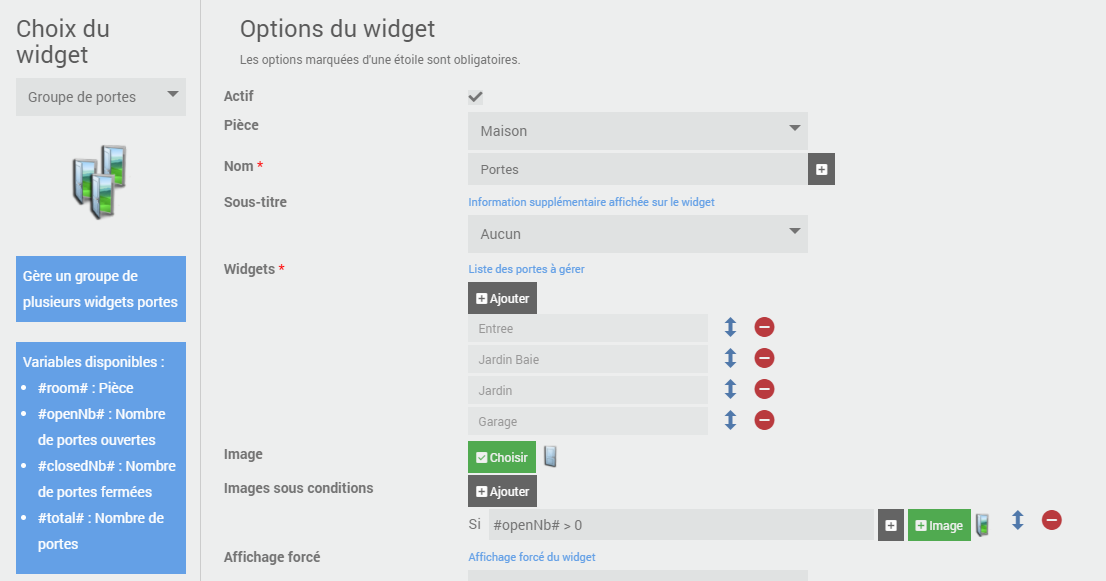
Task: Click the reorder arrows on condition row
Action: [1018, 520]
